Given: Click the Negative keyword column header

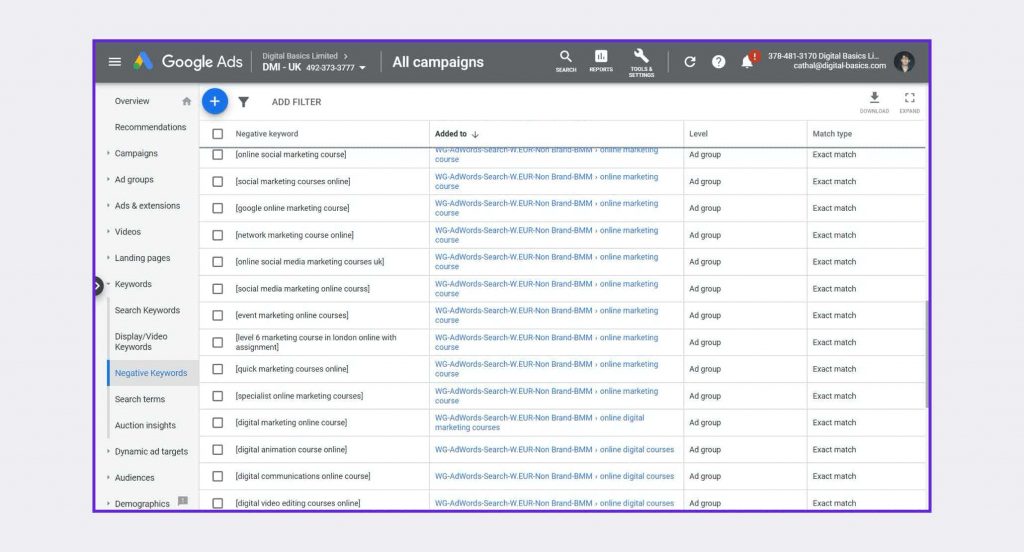Looking at the screenshot, I should pos(266,134).
